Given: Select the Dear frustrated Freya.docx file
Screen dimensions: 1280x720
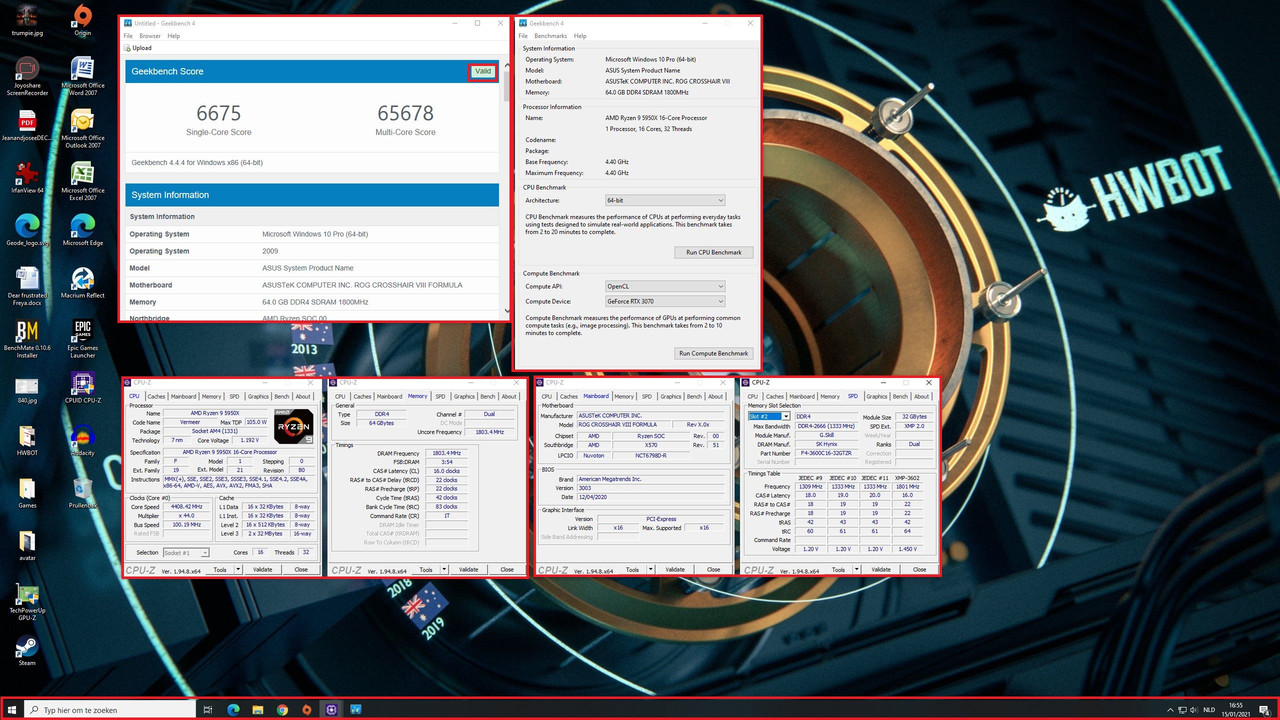Looking at the screenshot, I should tap(27, 285).
